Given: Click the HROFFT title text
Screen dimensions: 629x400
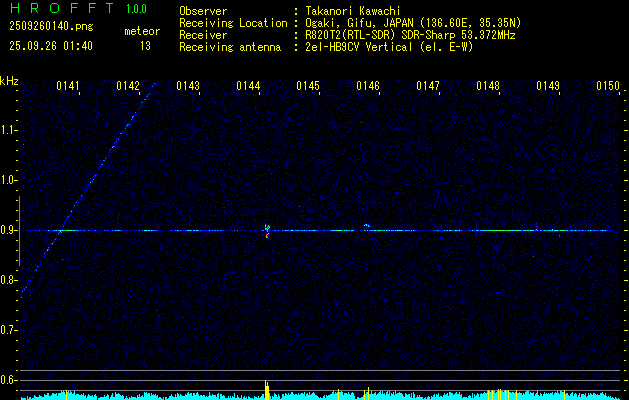Looking at the screenshot, I should click(x=62, y=8).
